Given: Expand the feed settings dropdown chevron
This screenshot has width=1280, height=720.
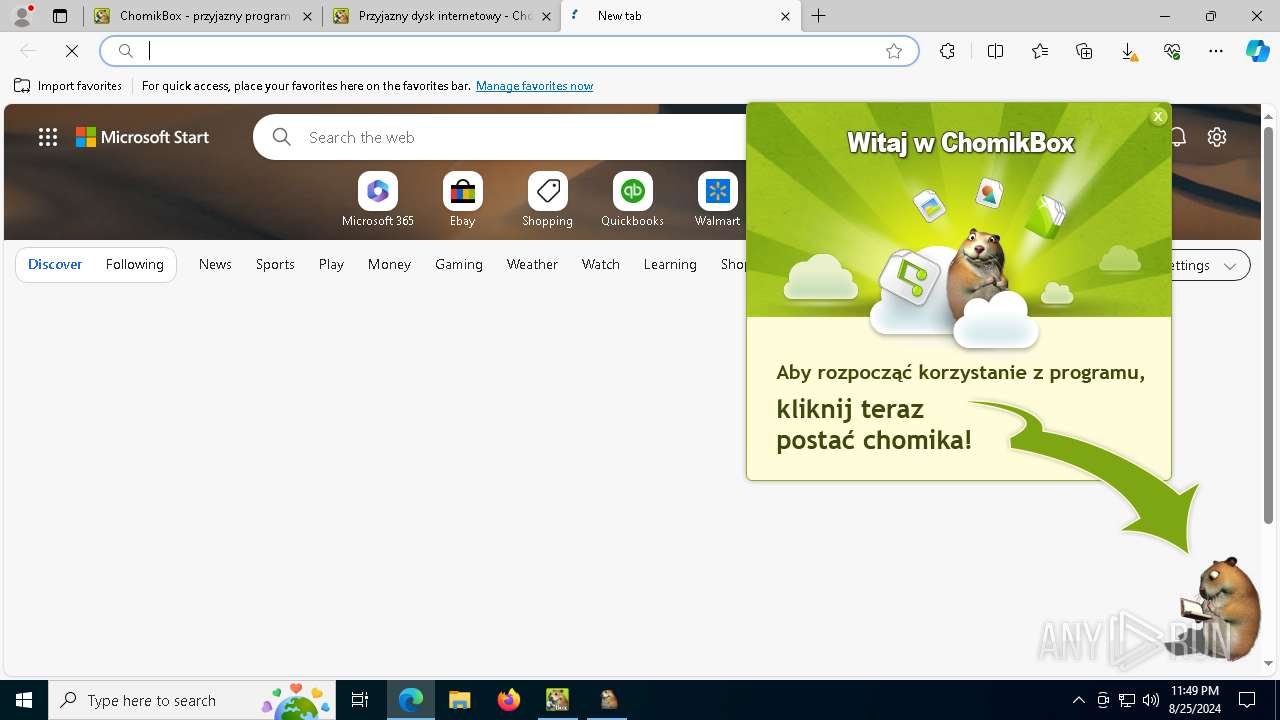Looking at the screenshot, I should 1230,265.
